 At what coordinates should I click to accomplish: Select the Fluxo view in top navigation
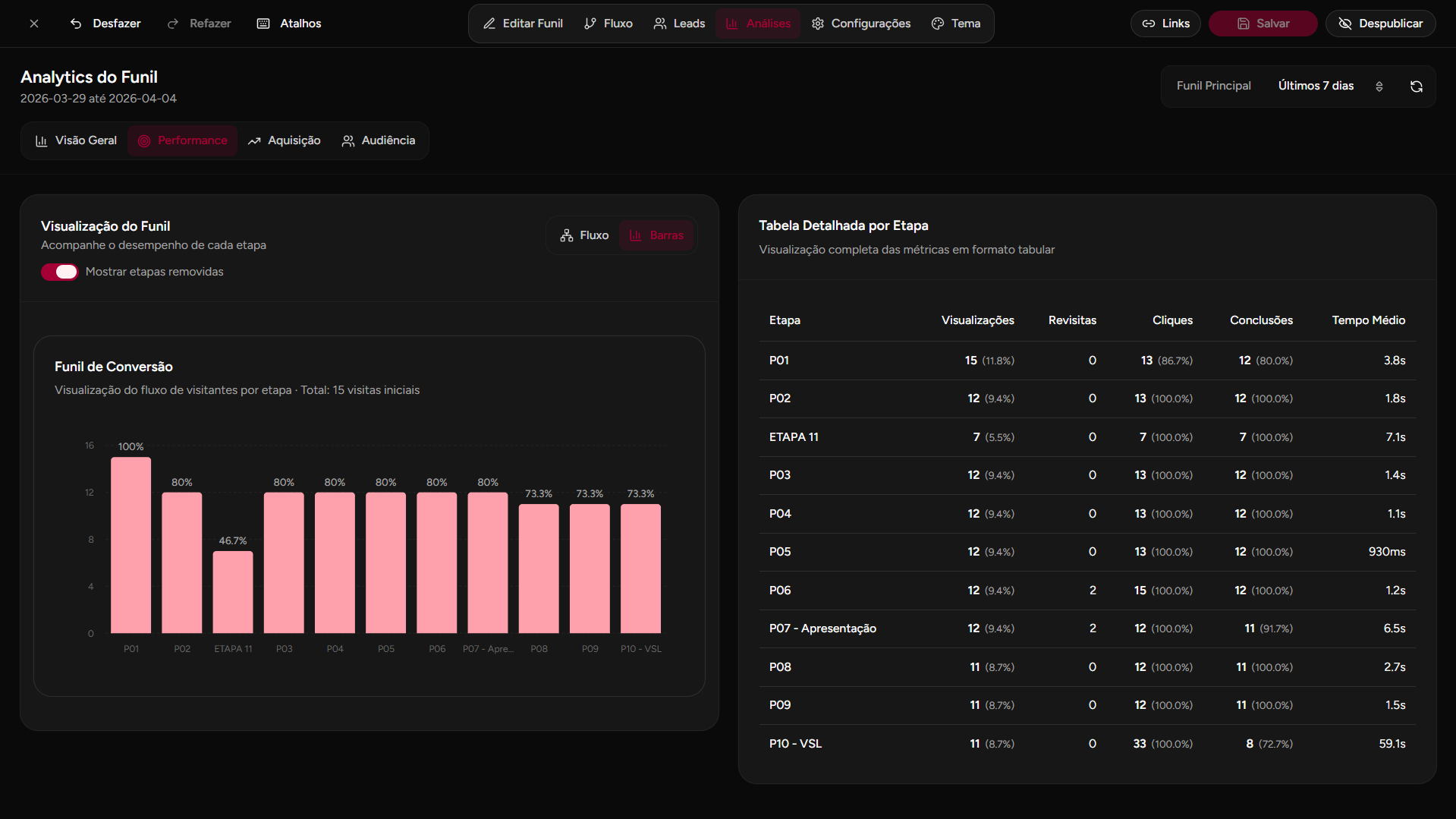(x=608, y=24)
